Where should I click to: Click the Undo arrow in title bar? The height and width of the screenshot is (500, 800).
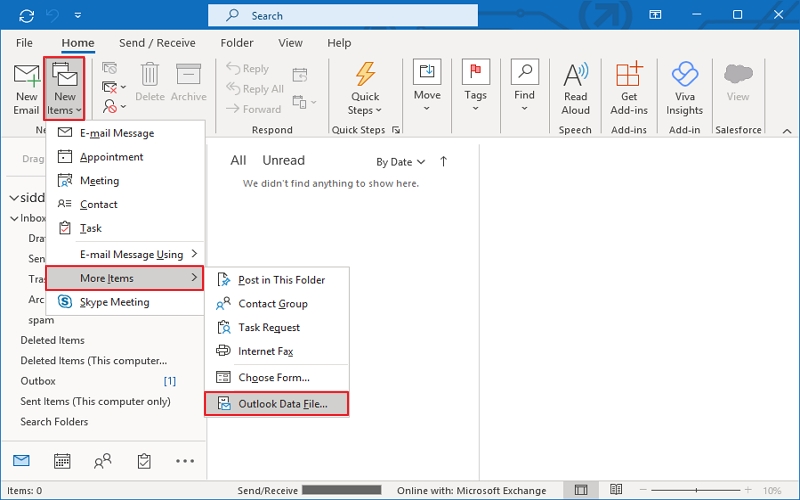(x=53, y=16)
